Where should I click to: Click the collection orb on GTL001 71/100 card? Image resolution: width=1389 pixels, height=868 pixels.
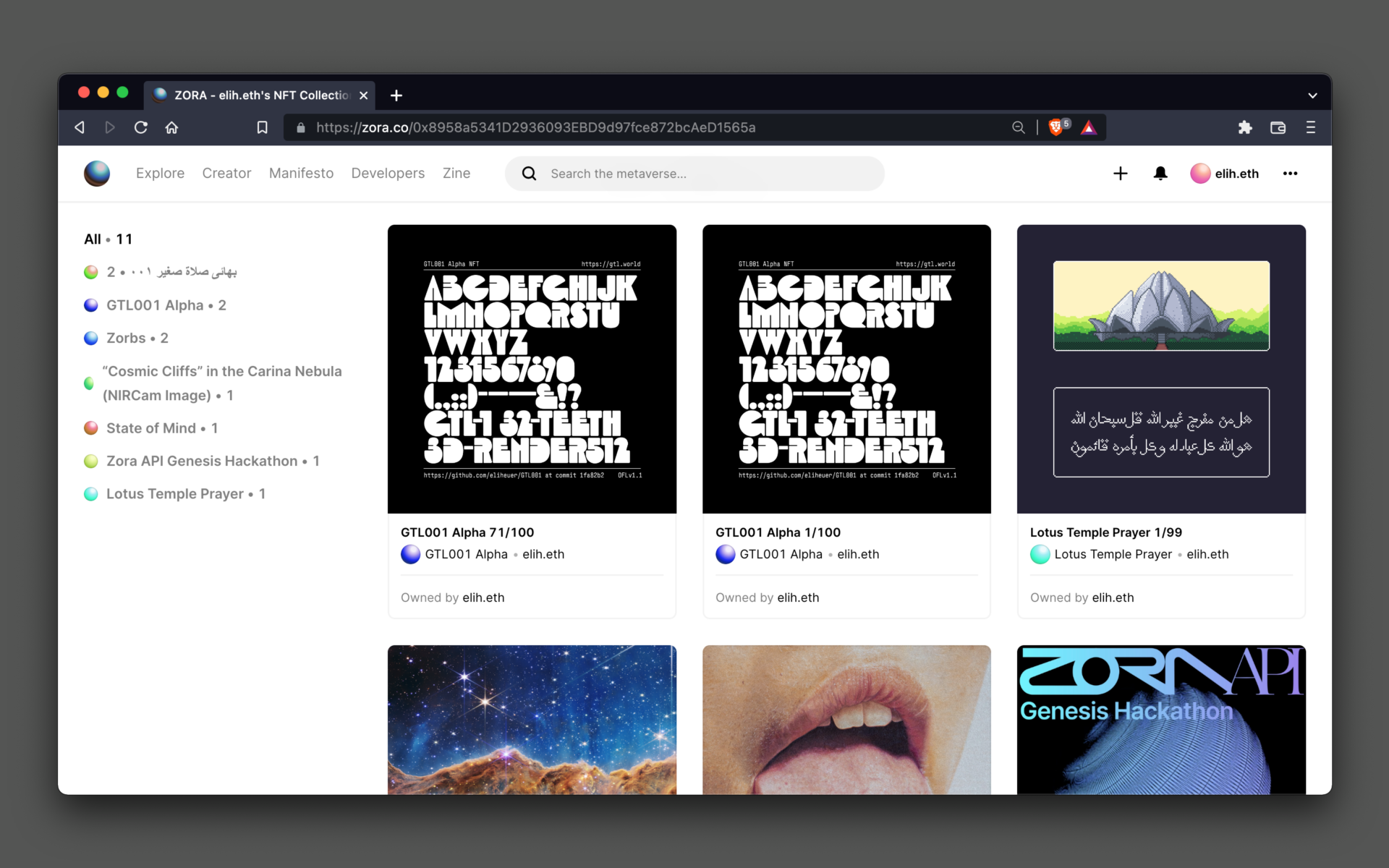(x=411, y=554)
